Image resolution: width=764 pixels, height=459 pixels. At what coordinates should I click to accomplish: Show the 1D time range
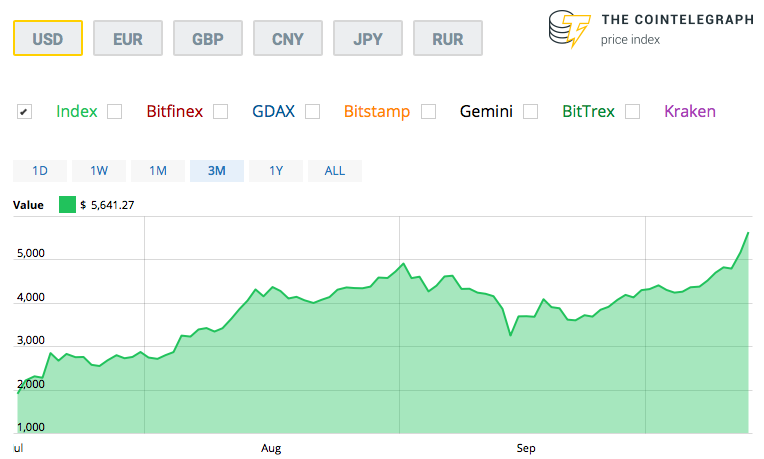40,171
